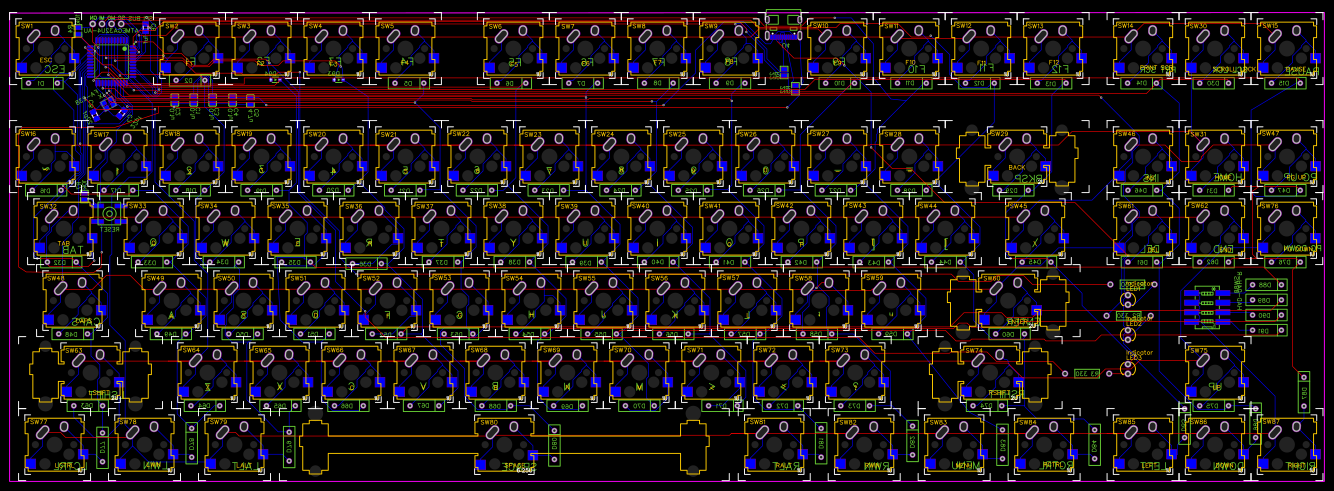
Task: Select the D91 diode footprint
Action: tap(1266, 329)
